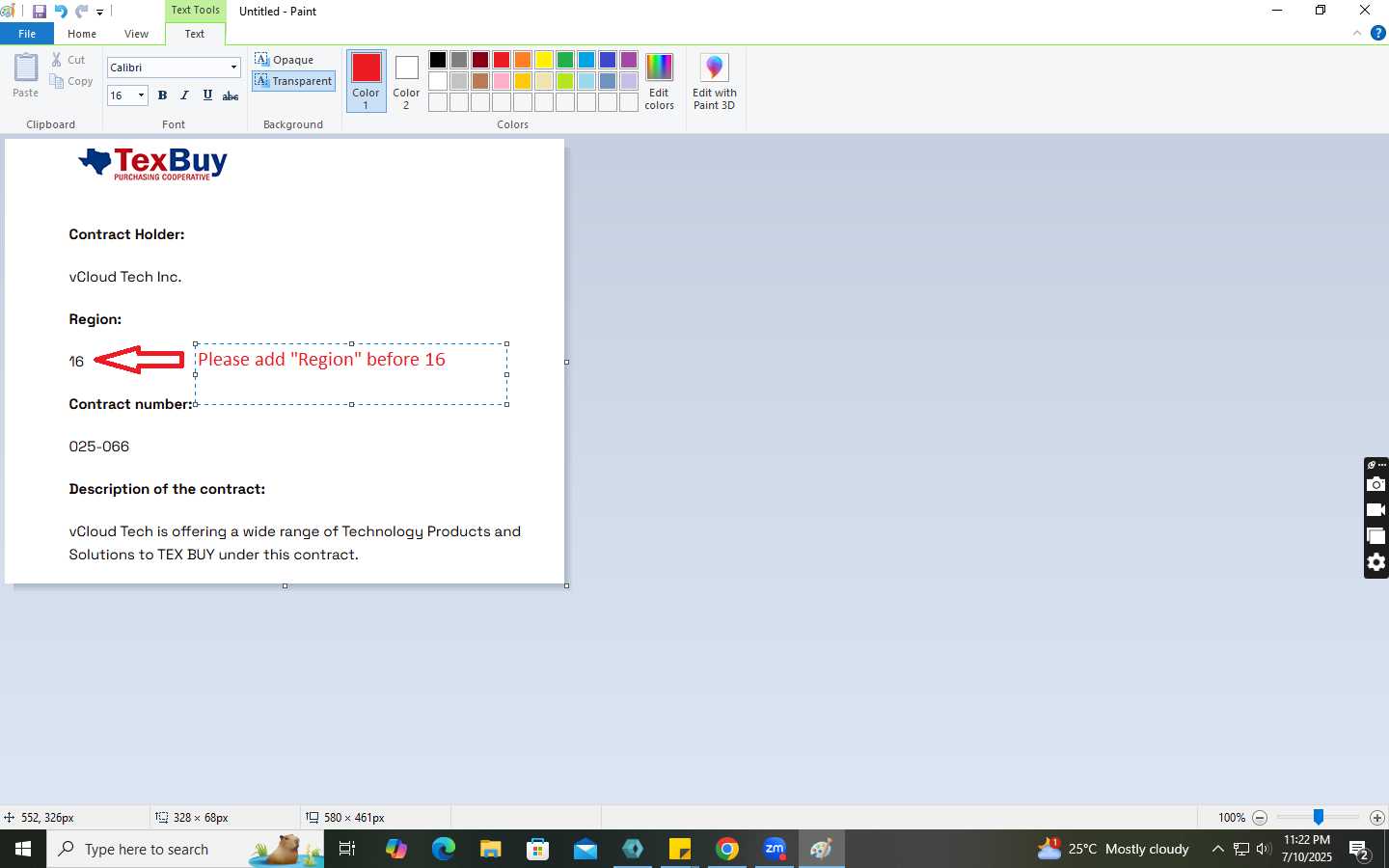Pick the black color swatch
This screenshot has width=1389, height=868.
(x=438, y=60)
